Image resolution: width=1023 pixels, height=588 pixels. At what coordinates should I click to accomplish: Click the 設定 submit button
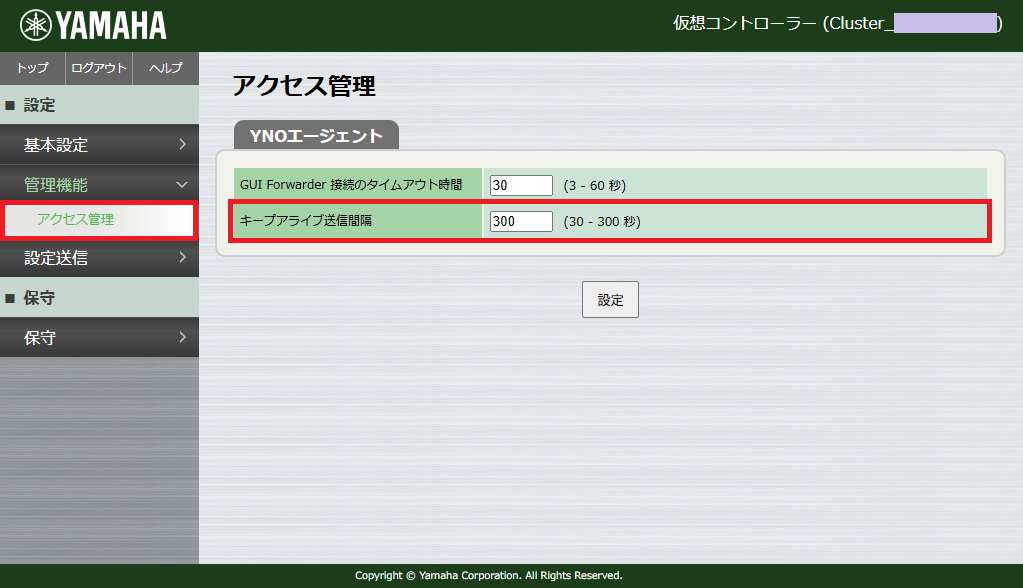(610, 300)
